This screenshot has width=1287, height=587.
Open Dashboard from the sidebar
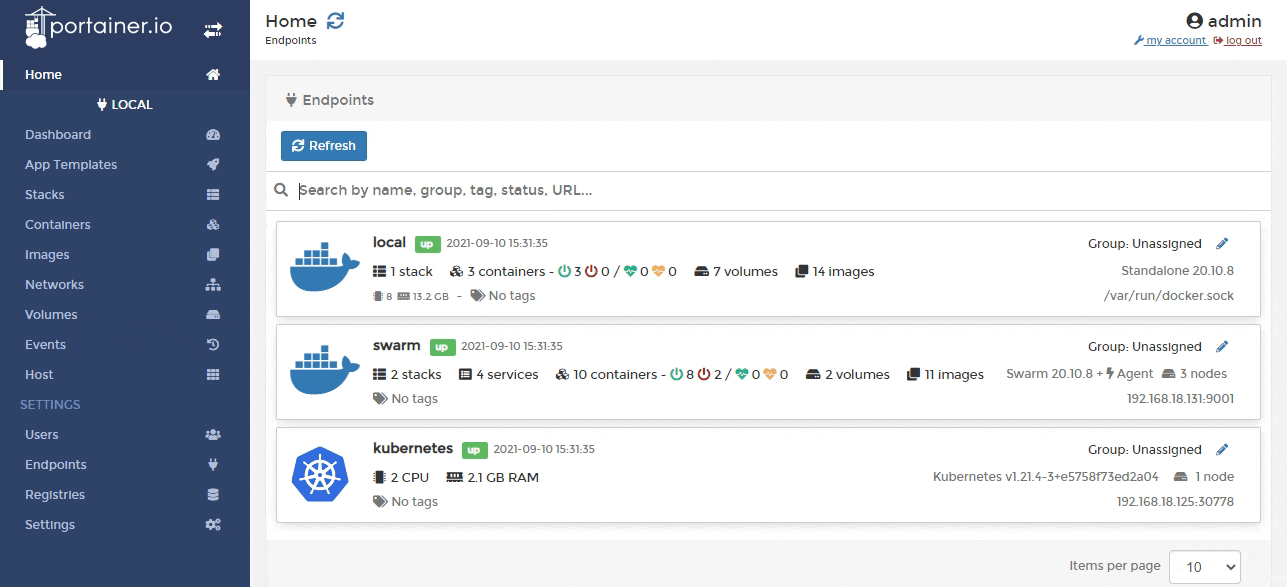pos(58,135)
